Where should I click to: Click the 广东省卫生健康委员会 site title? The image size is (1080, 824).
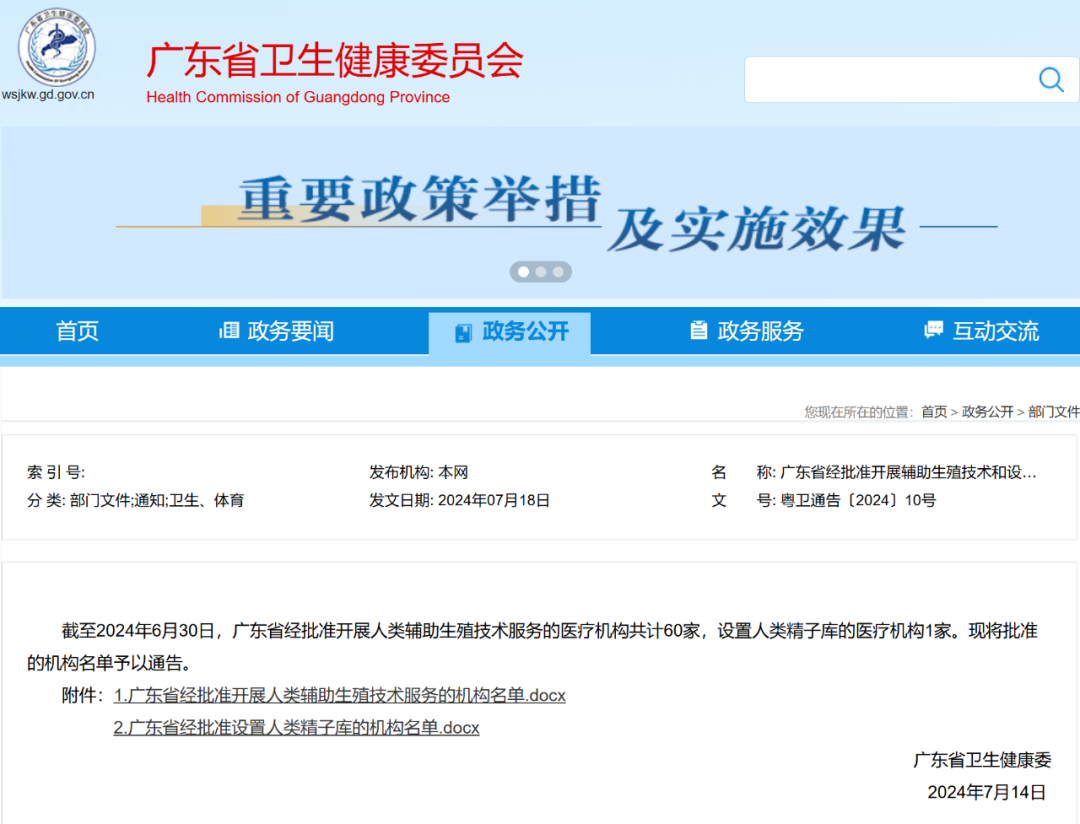[x=335, y=62]
